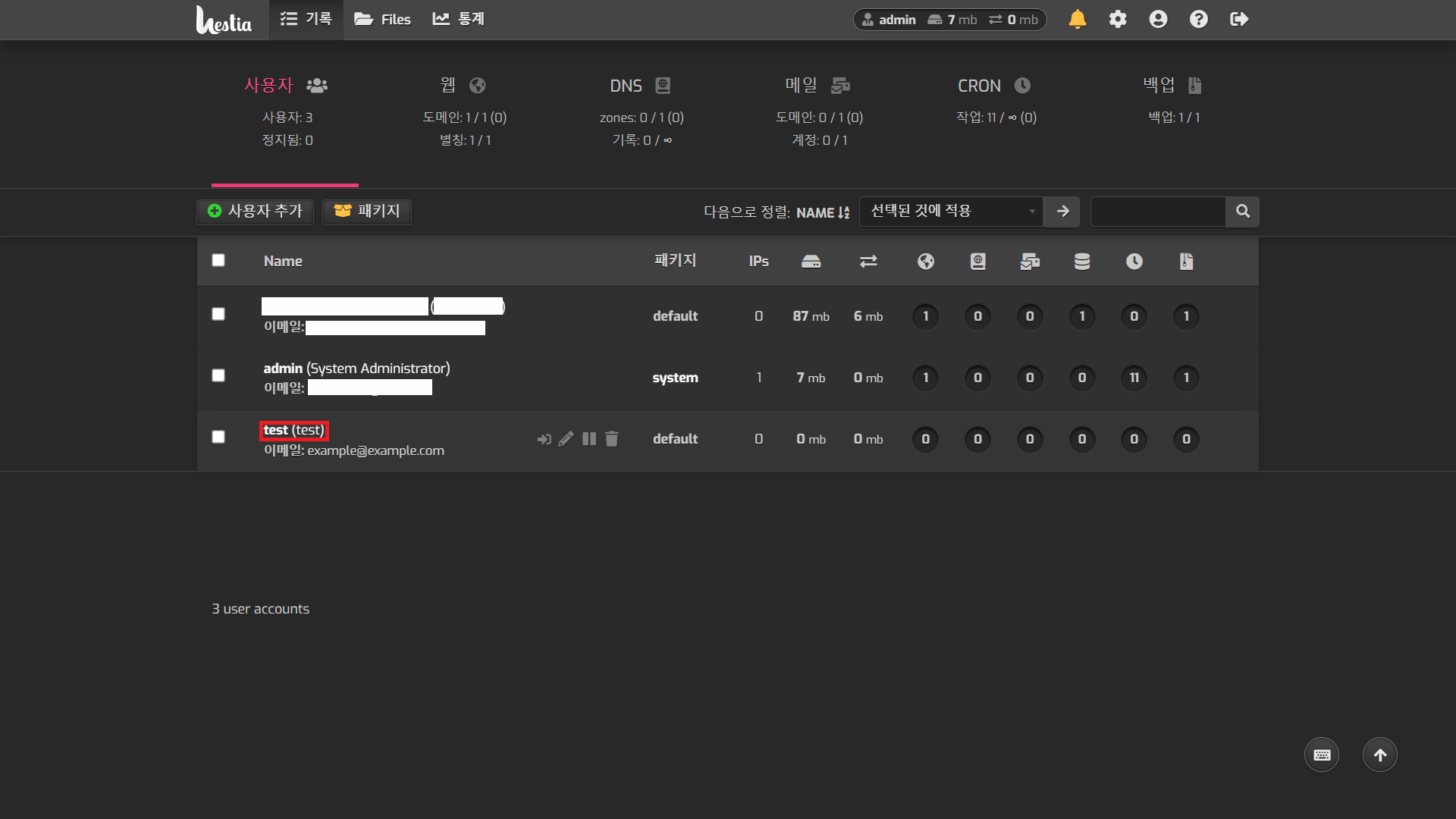Edit the test user with the pencil icon

point(566,439)
